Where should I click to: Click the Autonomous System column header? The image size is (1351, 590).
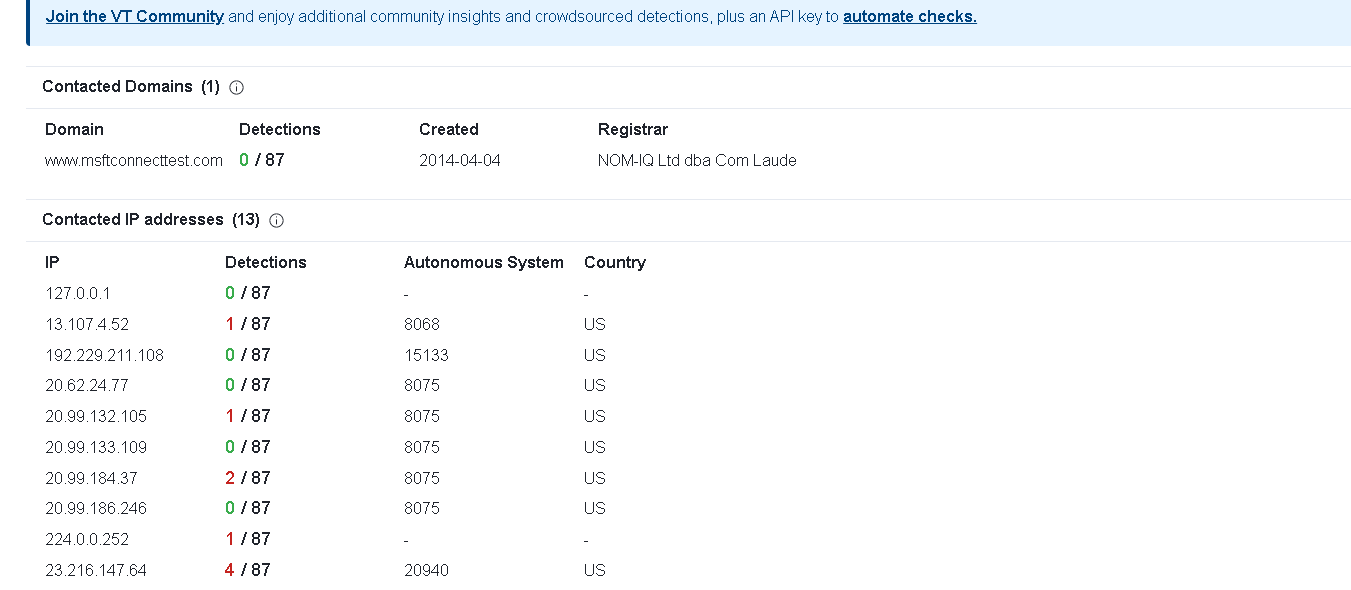pyautogui.click(x=484, y=263)
